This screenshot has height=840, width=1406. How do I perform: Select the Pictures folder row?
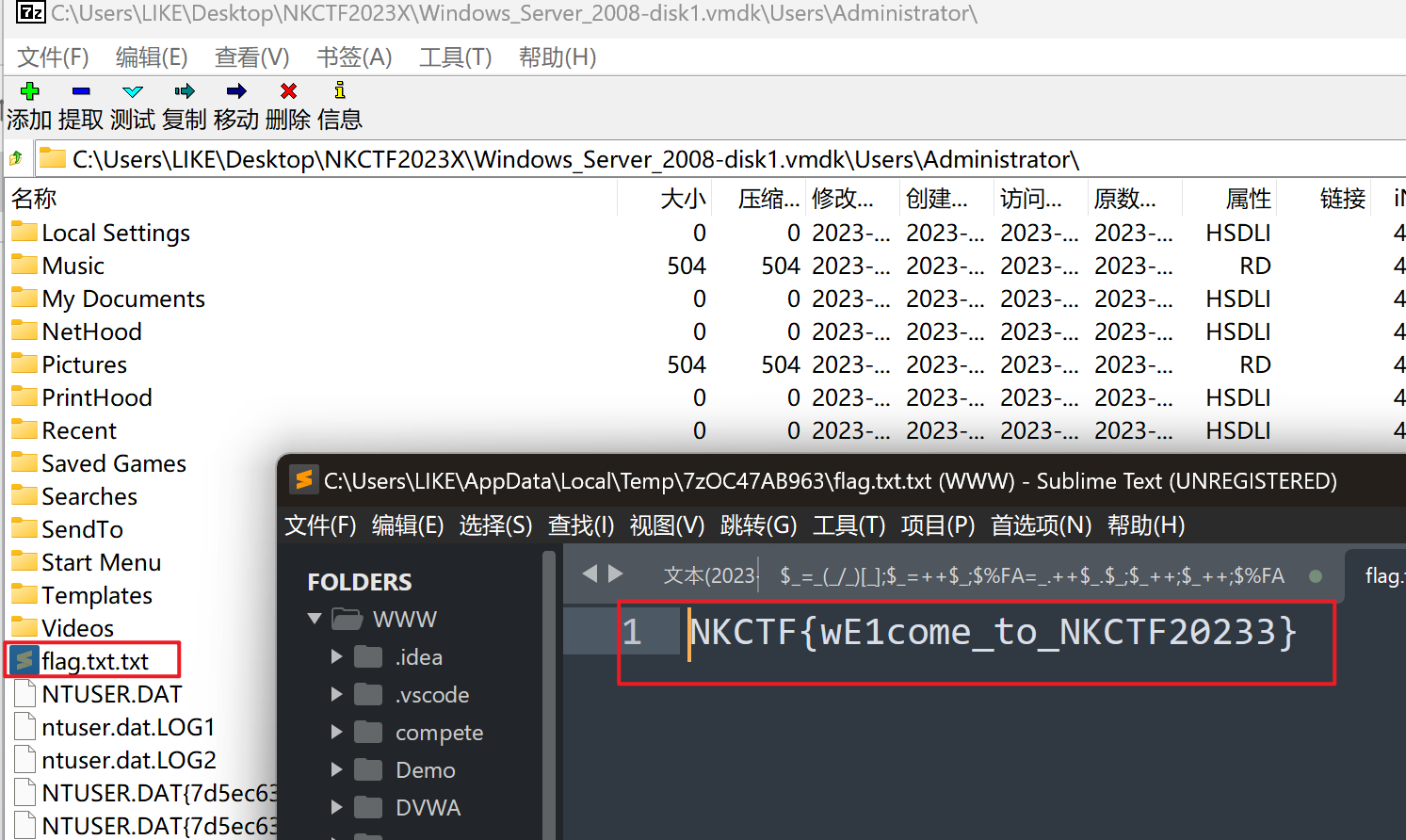85,364
